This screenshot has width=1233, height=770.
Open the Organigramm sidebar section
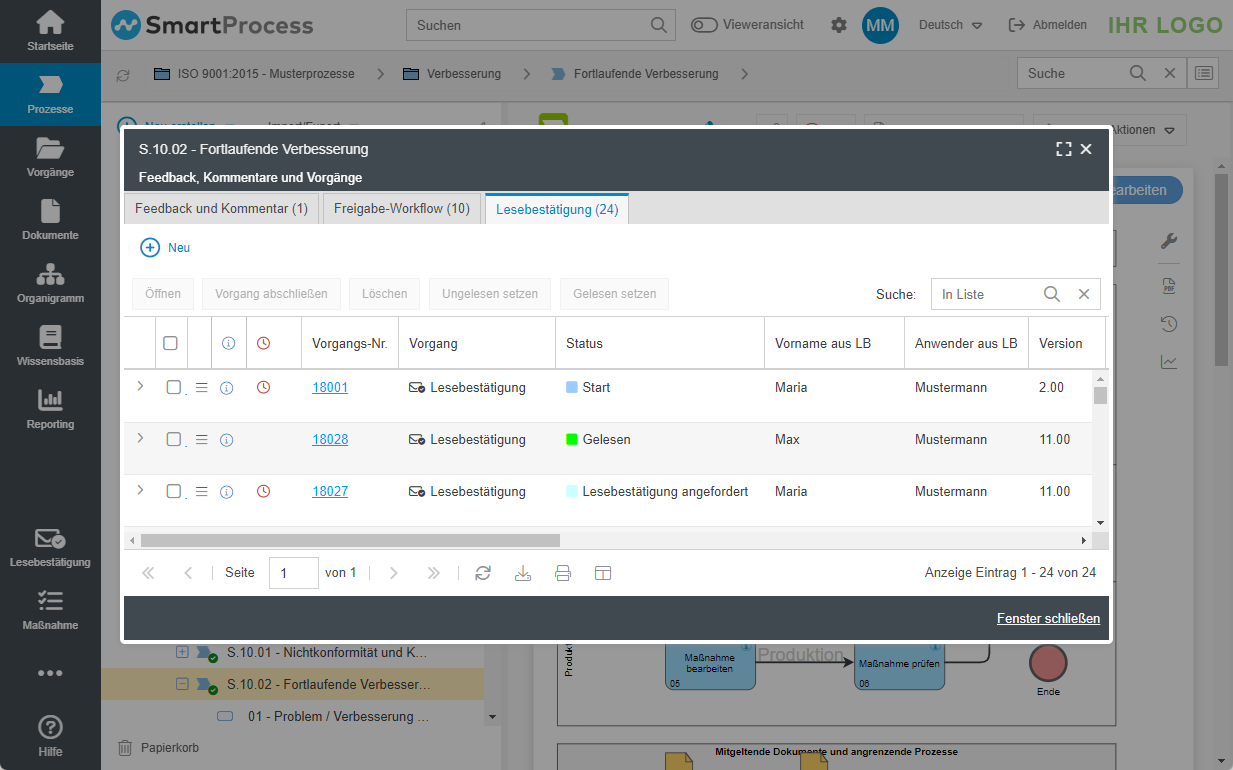[x=50, y=284]
